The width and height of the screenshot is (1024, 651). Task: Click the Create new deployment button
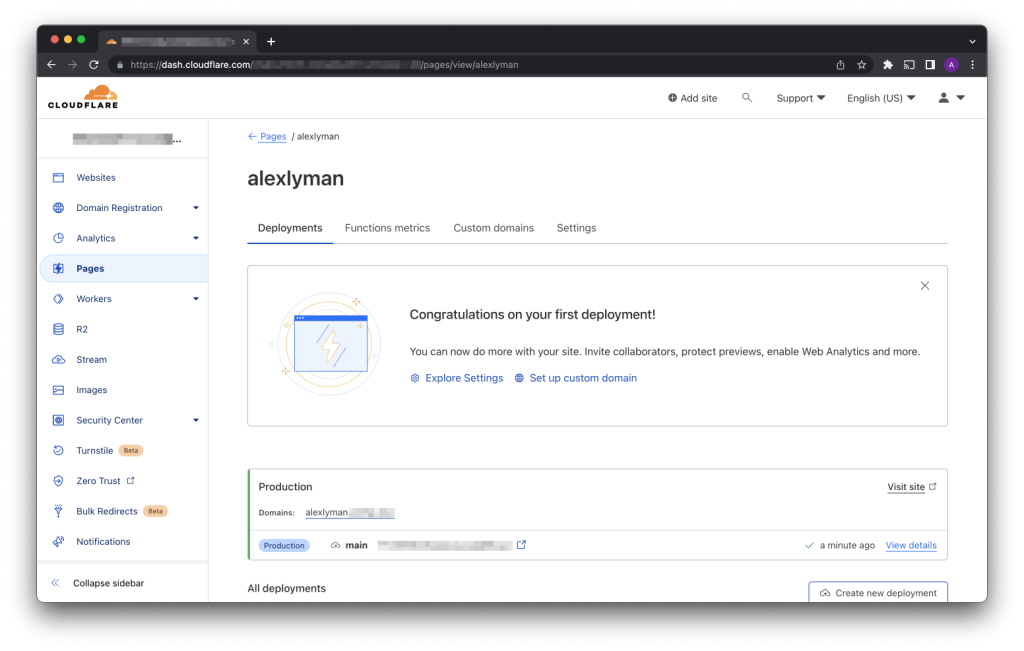(877, 593)
